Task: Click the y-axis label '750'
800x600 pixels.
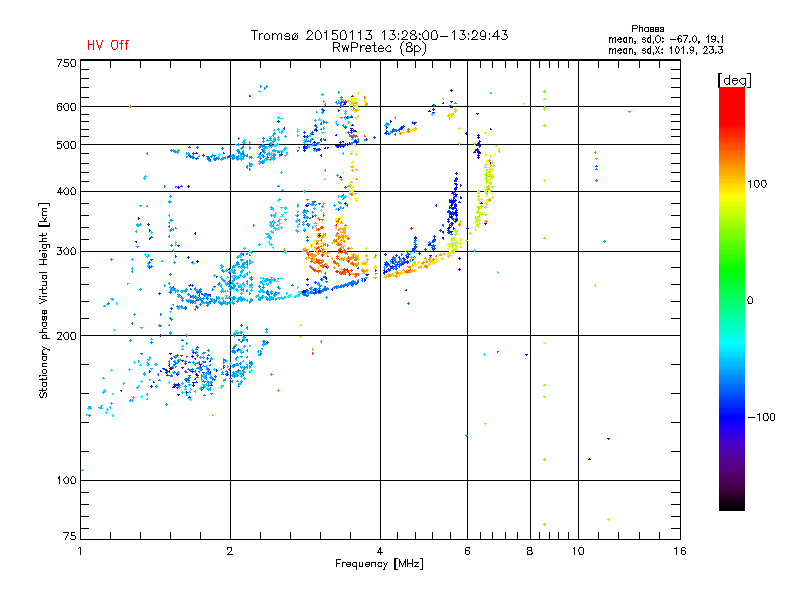Action: [66, 63]
